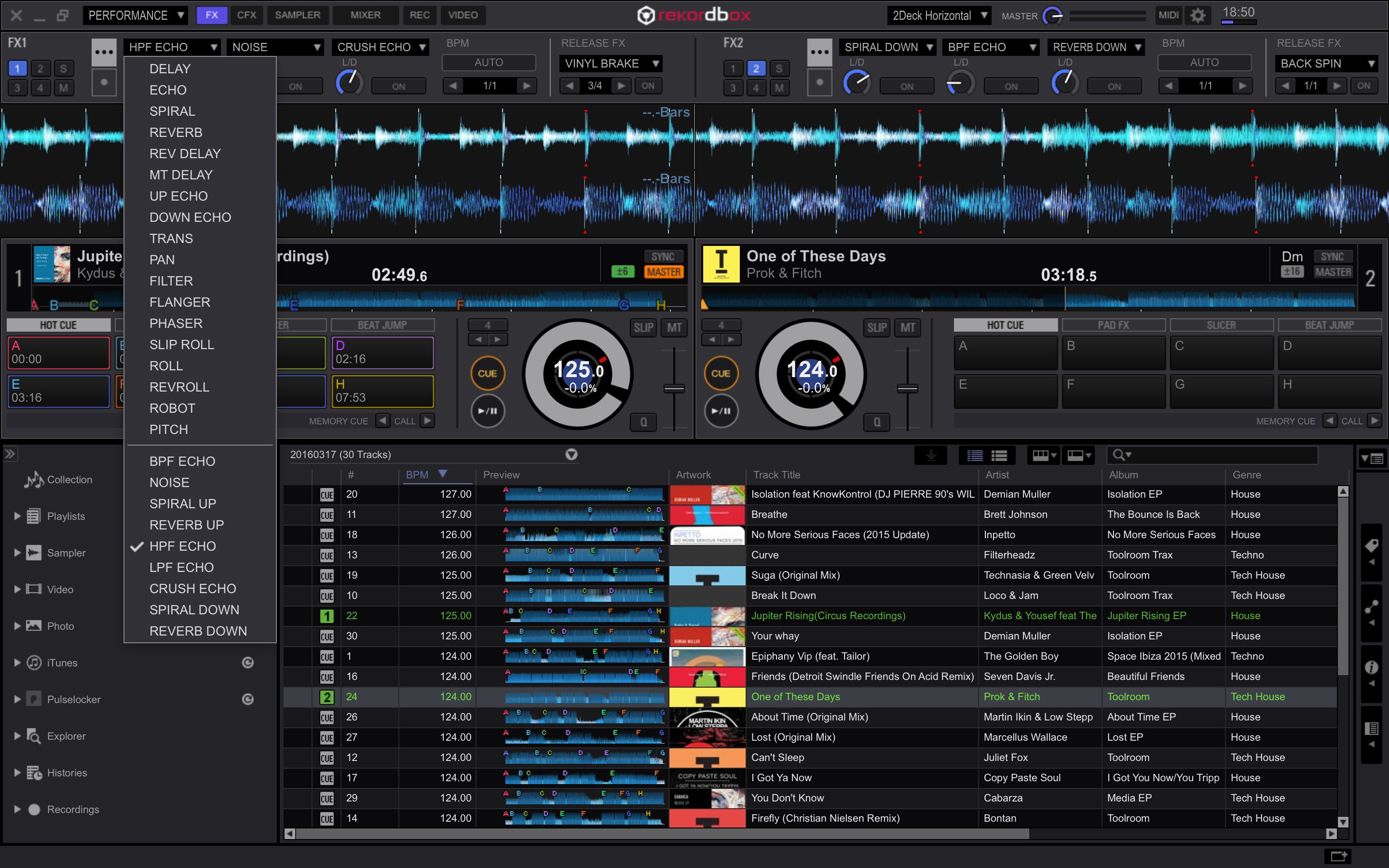Viewport: 1389px width, 868px height.
Task: Open the VINYL BRAKE release FX dropdown
Action: [611, 63]
